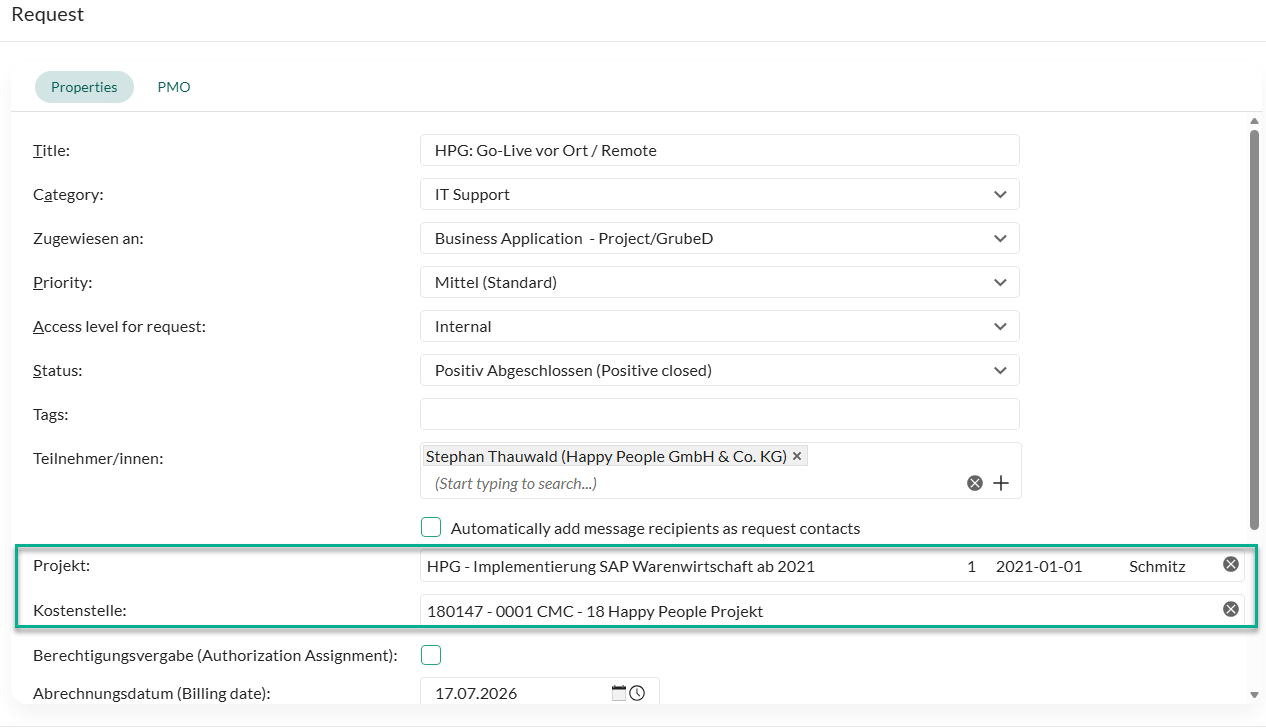Open the Status dropdown
The image size is (1266, 728).
(720, 370)
